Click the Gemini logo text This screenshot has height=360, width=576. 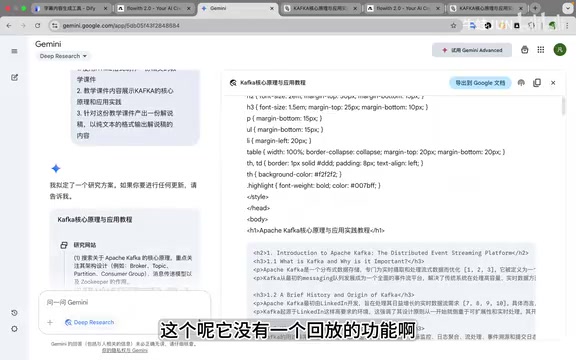click(x=48, y=44)
